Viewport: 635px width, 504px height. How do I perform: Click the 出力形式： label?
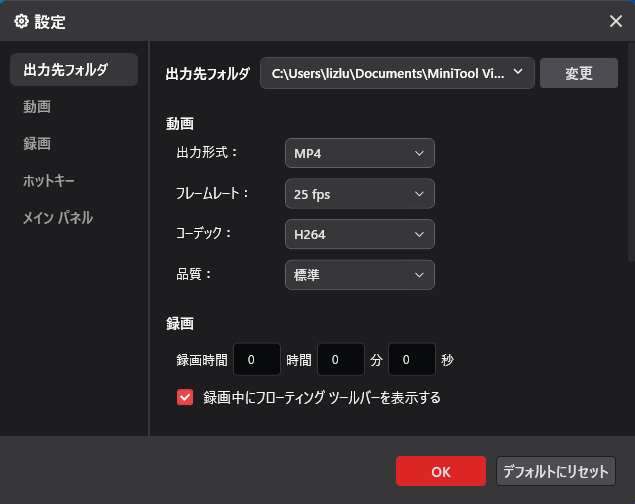pyautogui.click(x=207, y=153)
